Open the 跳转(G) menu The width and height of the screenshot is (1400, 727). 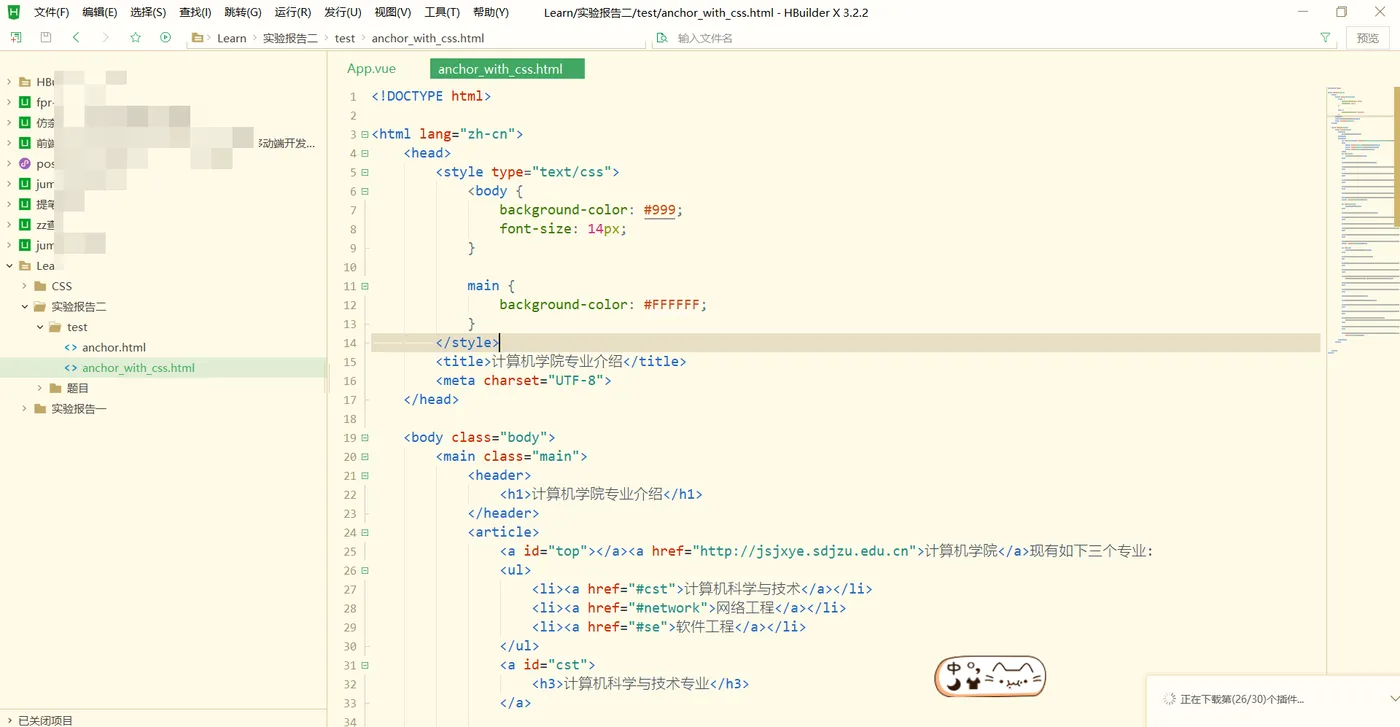[x=243, y=12]
